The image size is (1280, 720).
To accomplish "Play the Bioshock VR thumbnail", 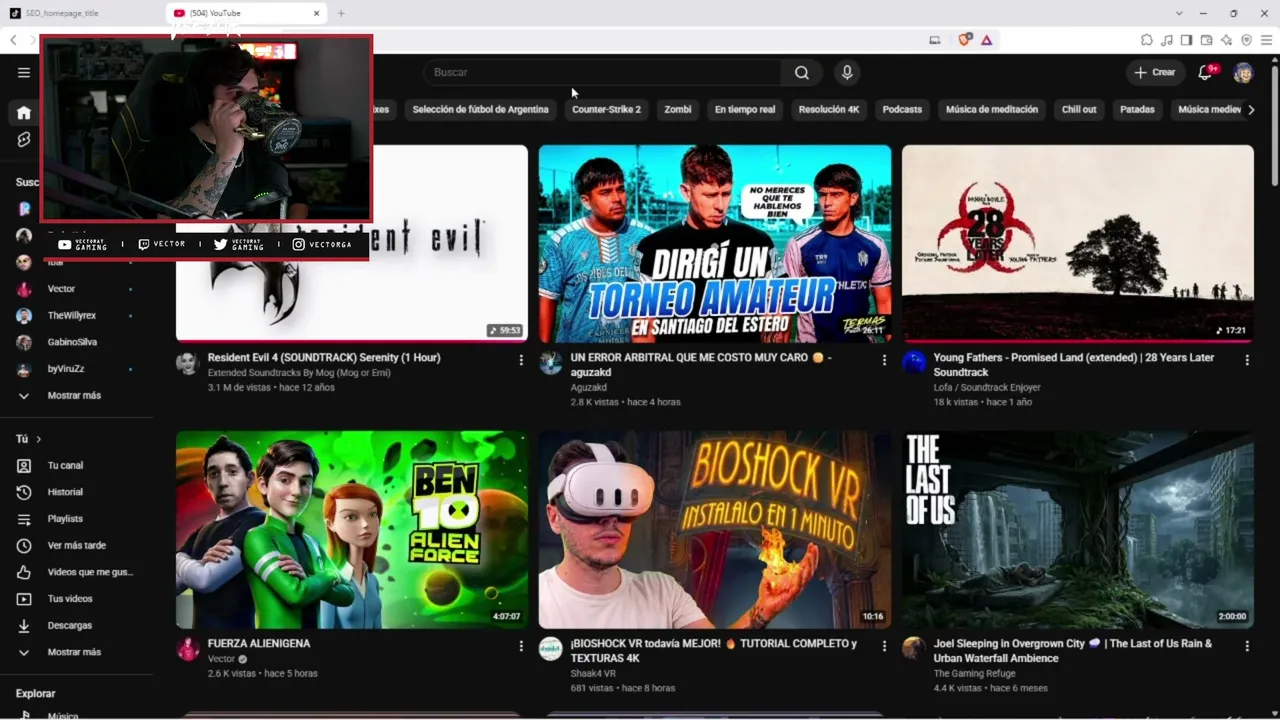I will pos(715,530).
